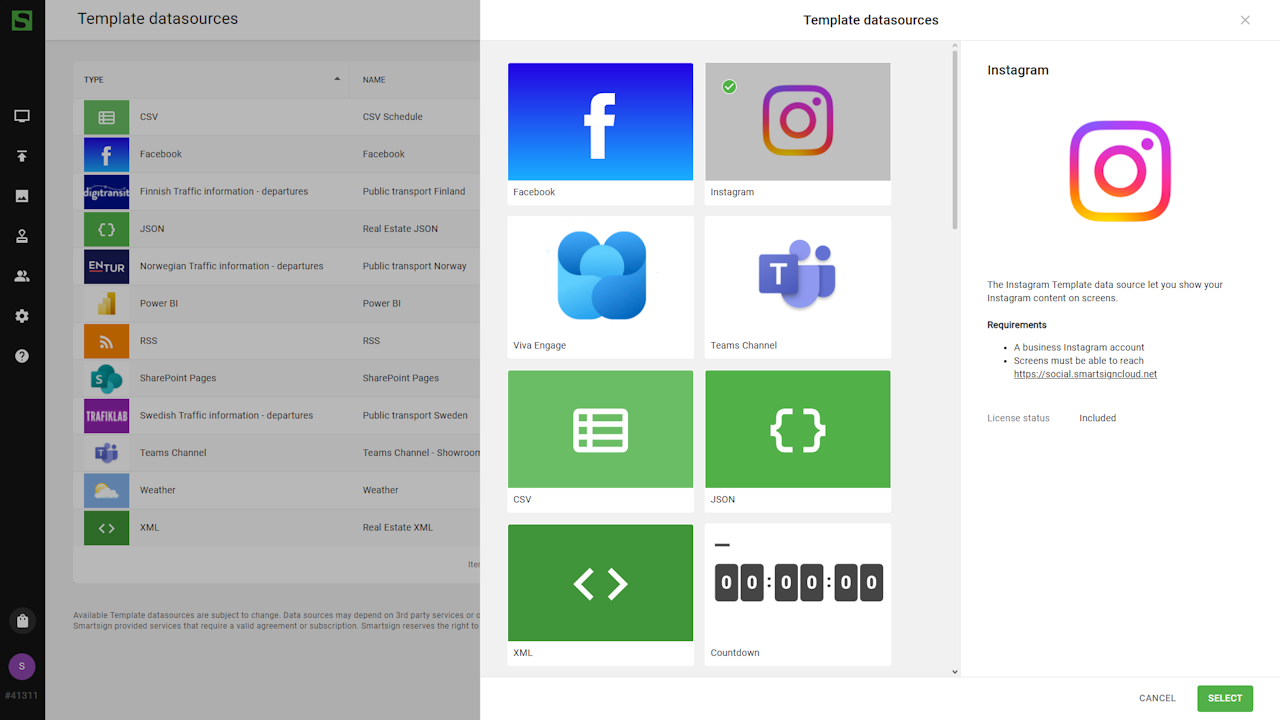Close the Template datasources panel
The height and width of the screenshot is (720, 1280).
(x=1245, y=20)
